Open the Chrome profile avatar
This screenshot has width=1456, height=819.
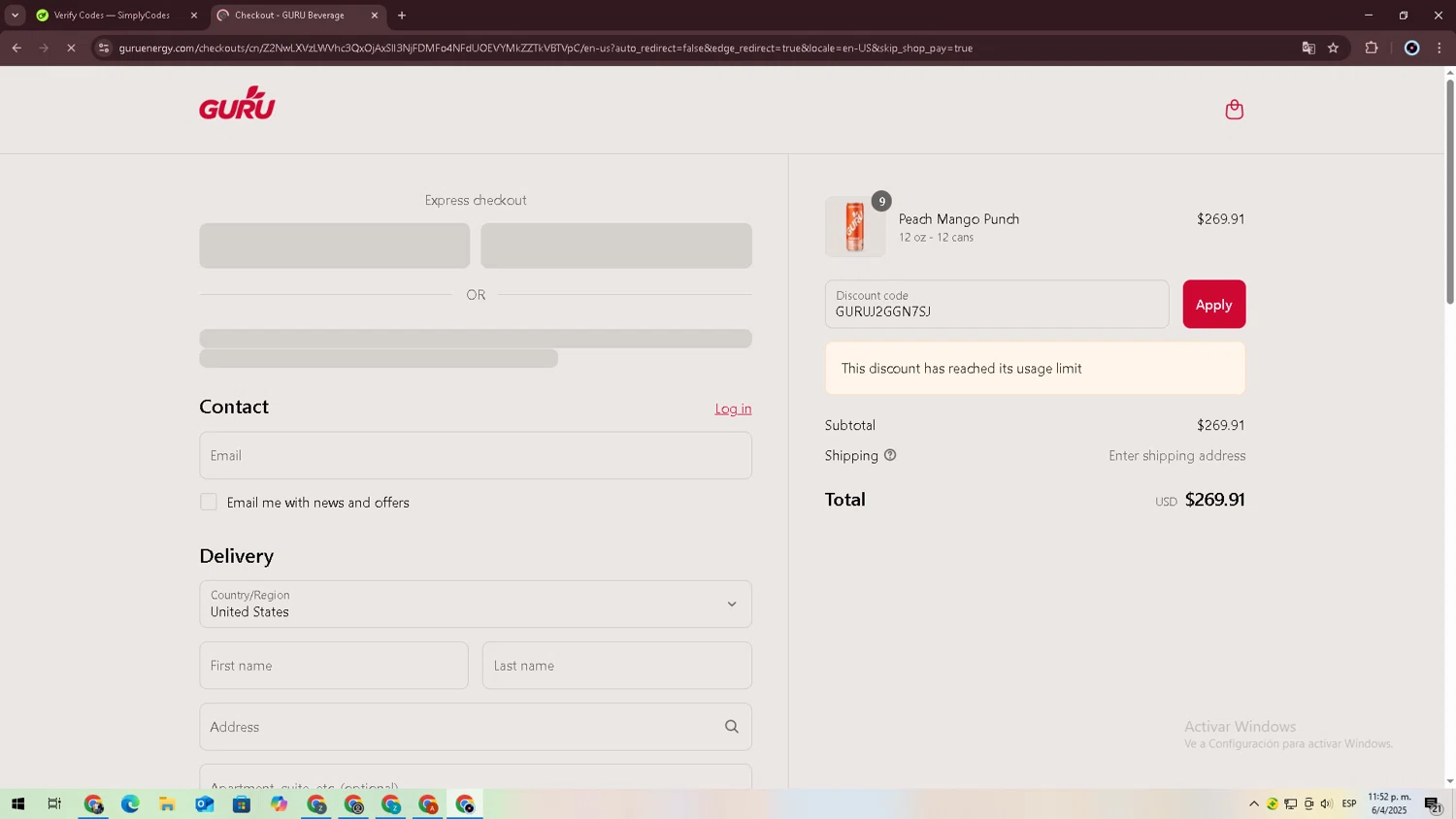point(1411,48)
